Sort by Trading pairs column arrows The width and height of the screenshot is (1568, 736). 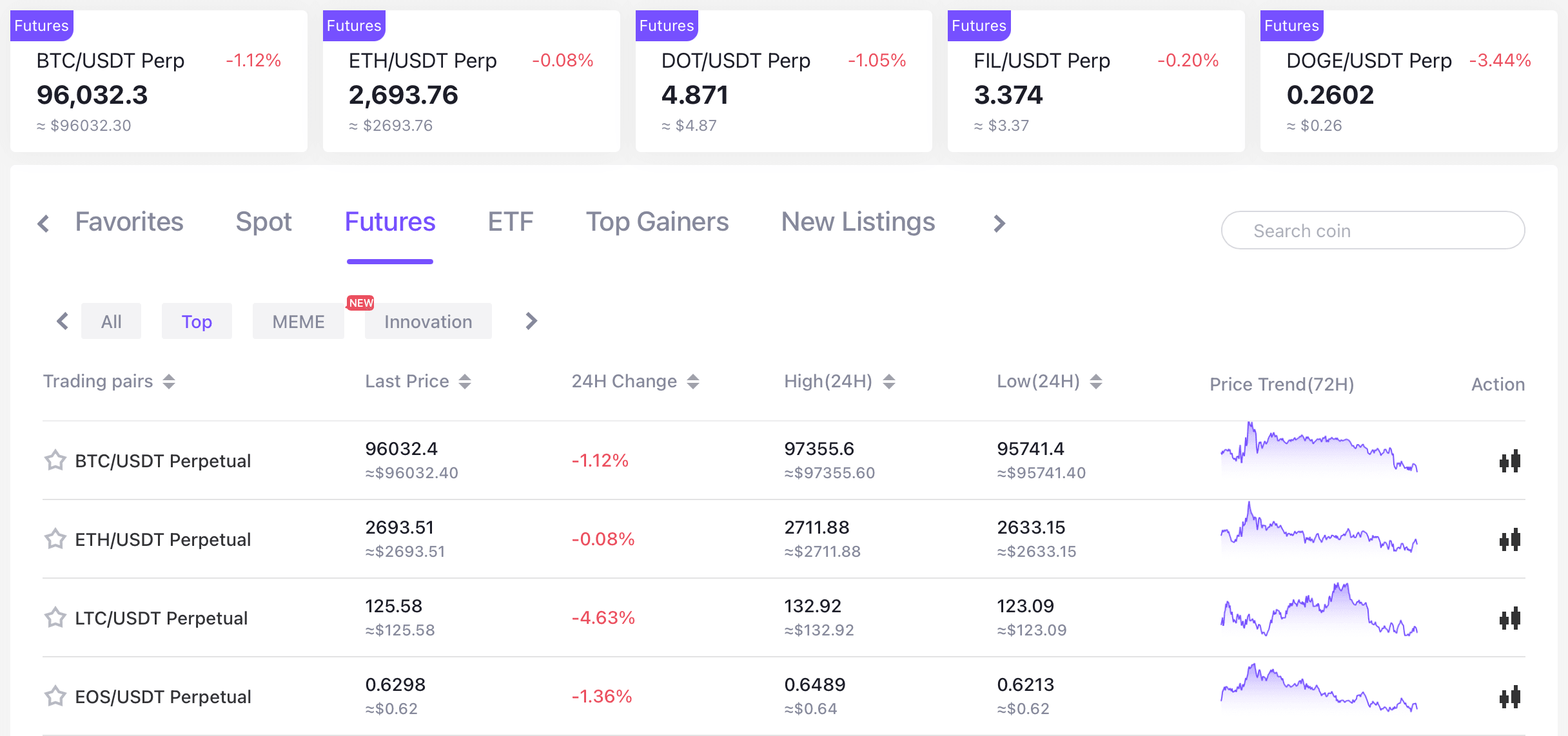169,382
